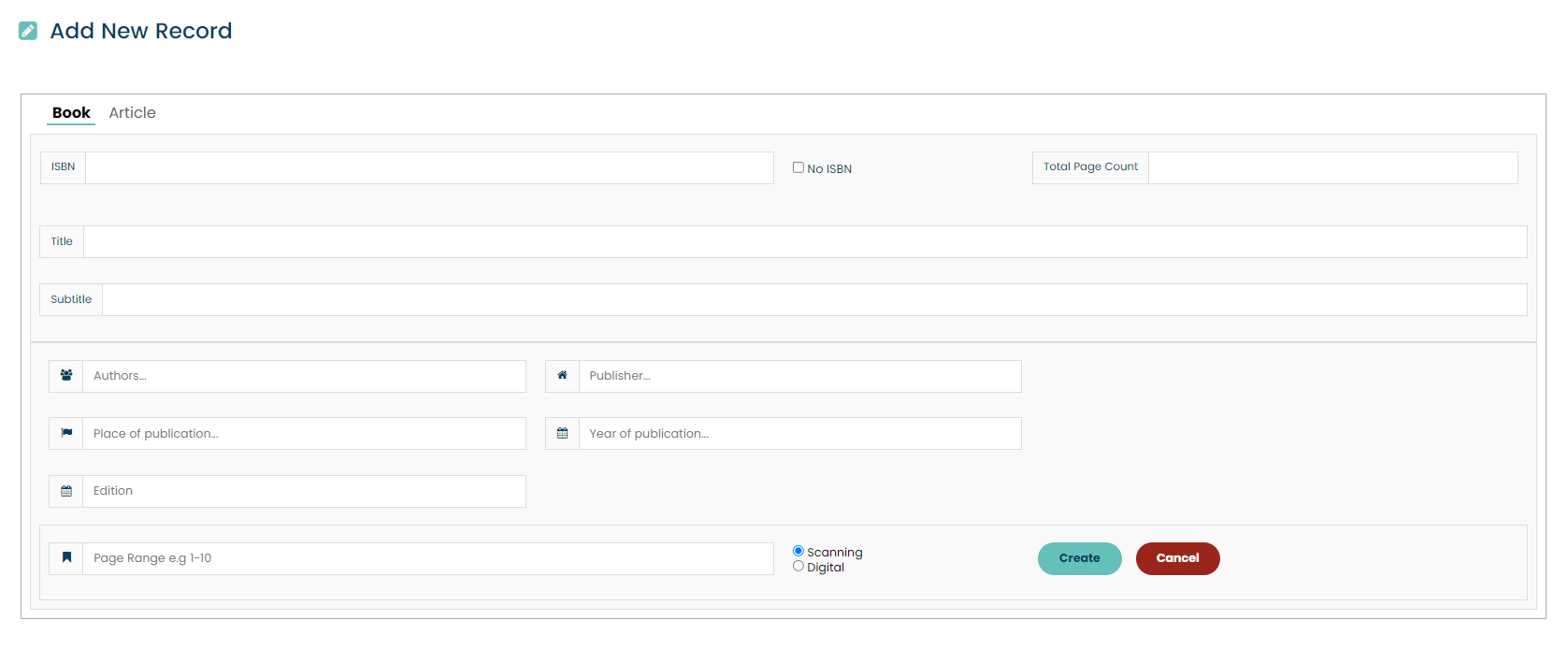
Task: Focus the ISBN input field
Action: 429,167
